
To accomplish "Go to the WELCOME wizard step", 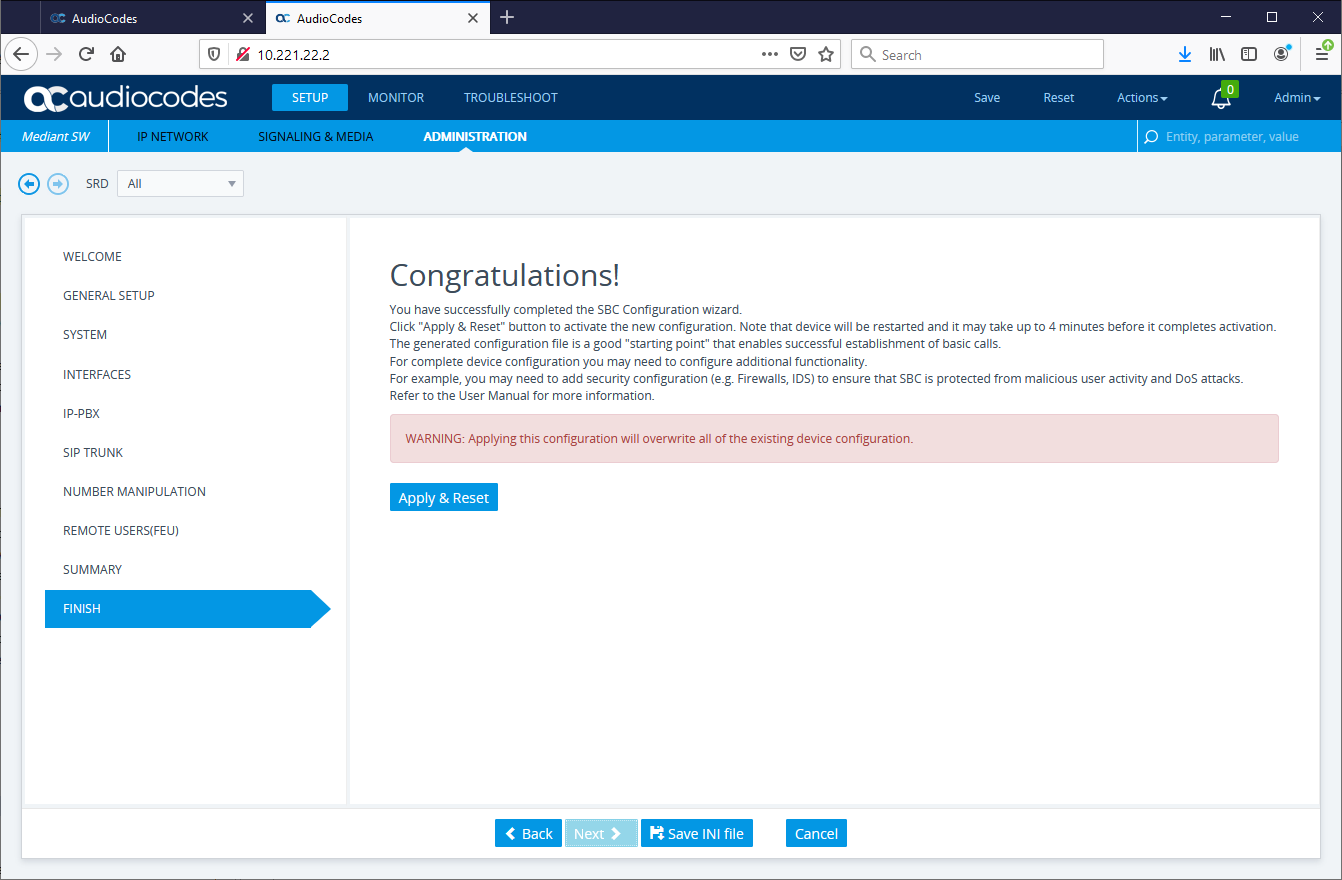I will (x=92, y=257).
